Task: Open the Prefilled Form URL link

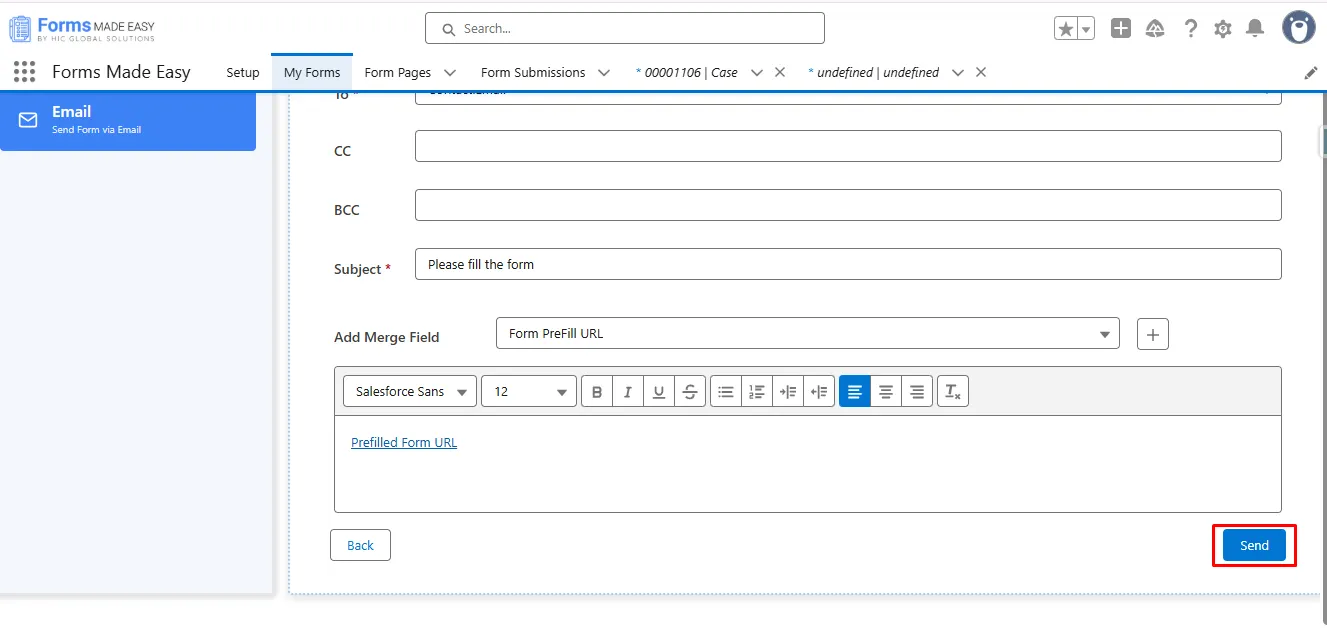Action: tap(404, 443)
